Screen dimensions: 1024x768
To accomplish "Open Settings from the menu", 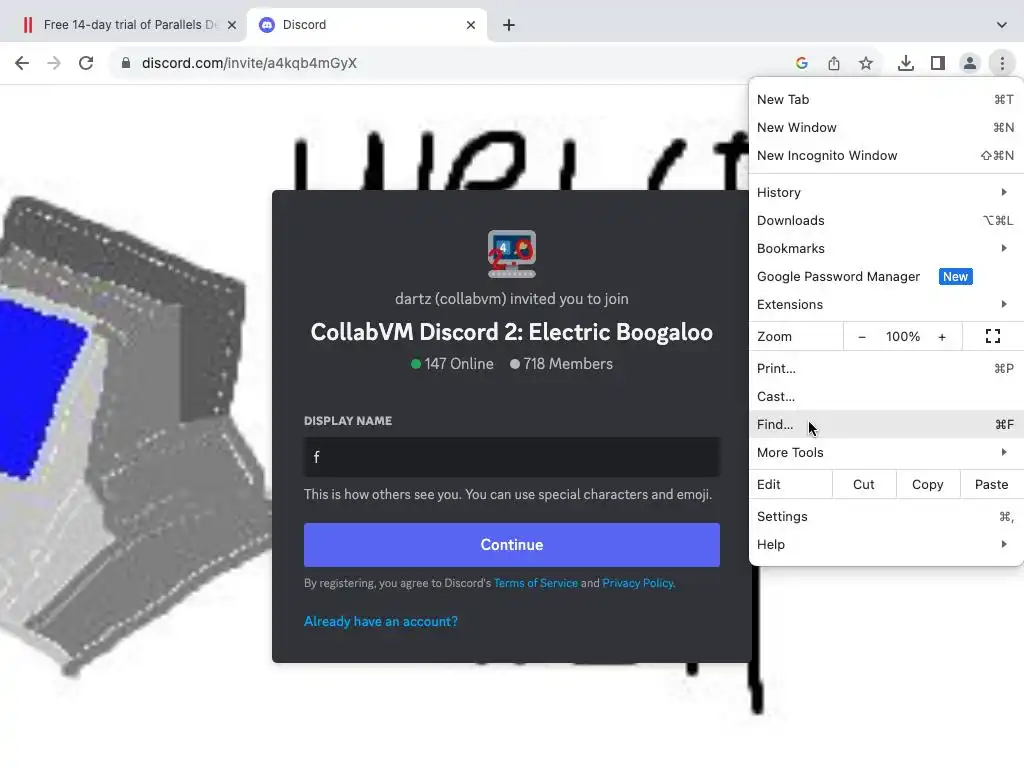I will click(x=886, y=517).
